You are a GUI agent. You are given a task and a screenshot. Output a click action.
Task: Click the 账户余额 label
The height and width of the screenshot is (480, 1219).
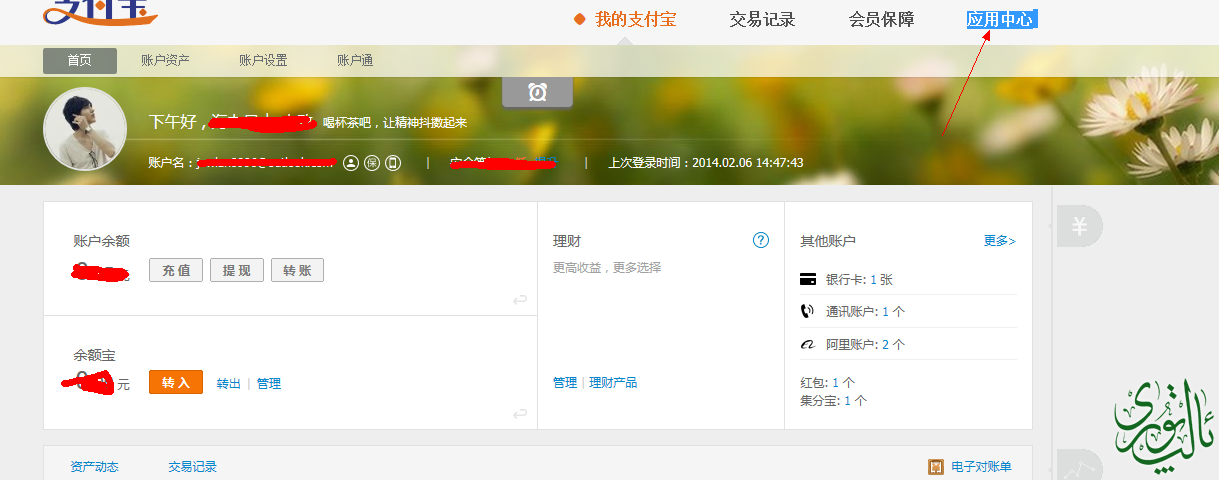[101, 241]
